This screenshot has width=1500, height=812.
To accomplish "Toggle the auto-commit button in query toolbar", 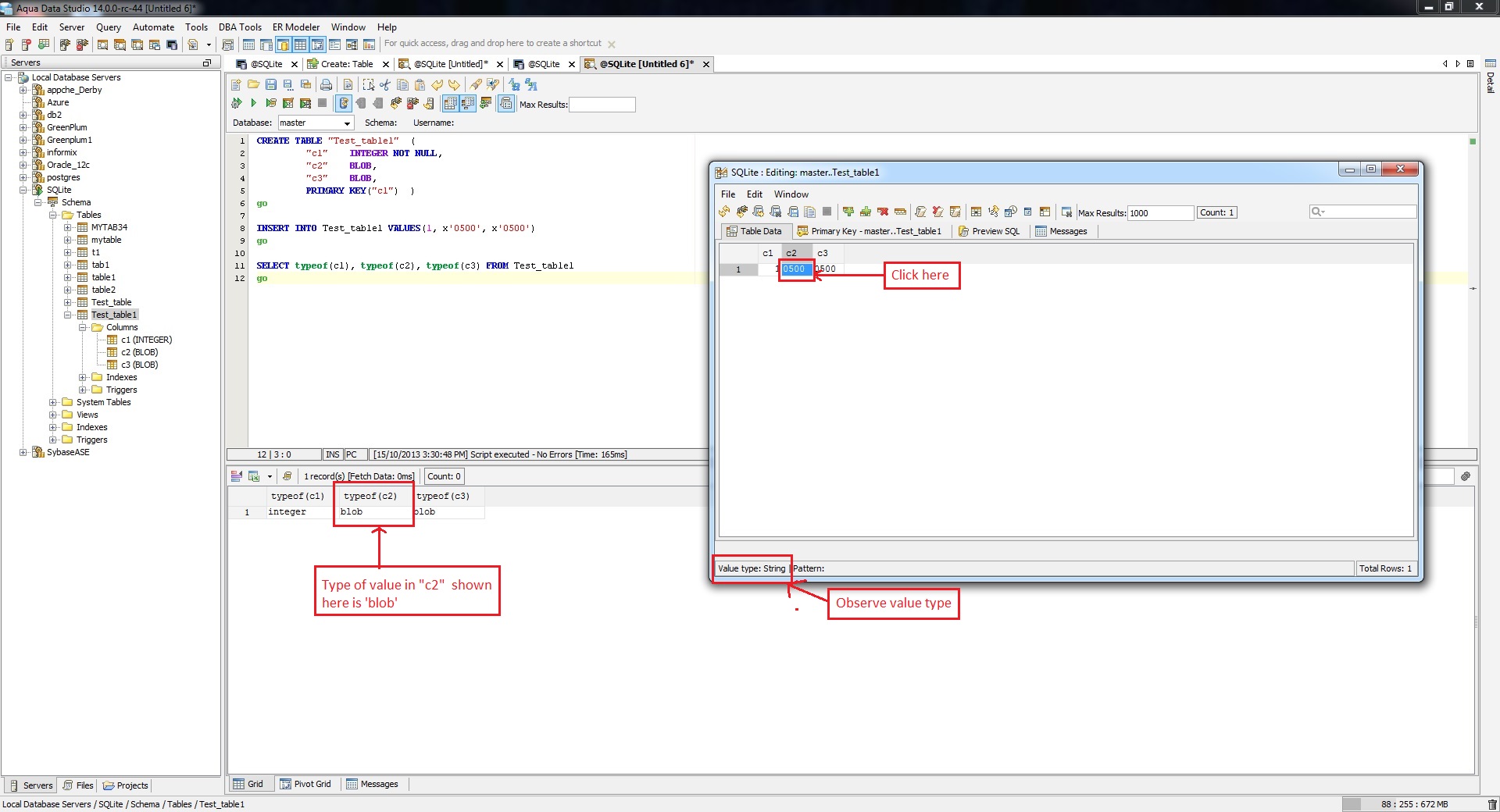I will click(344, 103).
